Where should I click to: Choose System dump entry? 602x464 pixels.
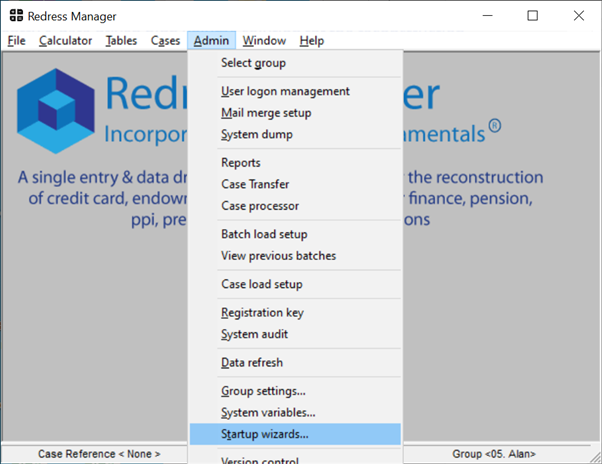[295, 134]
